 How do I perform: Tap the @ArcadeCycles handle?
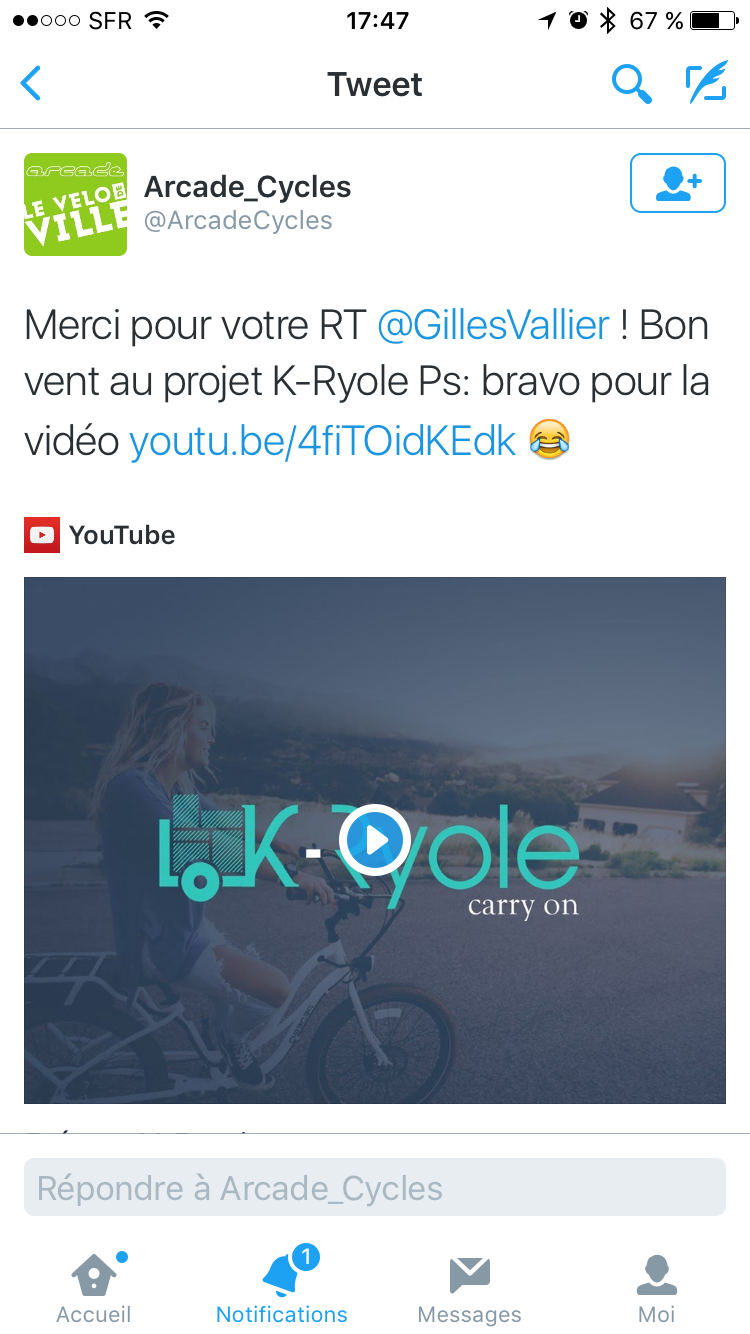point(238,221)
